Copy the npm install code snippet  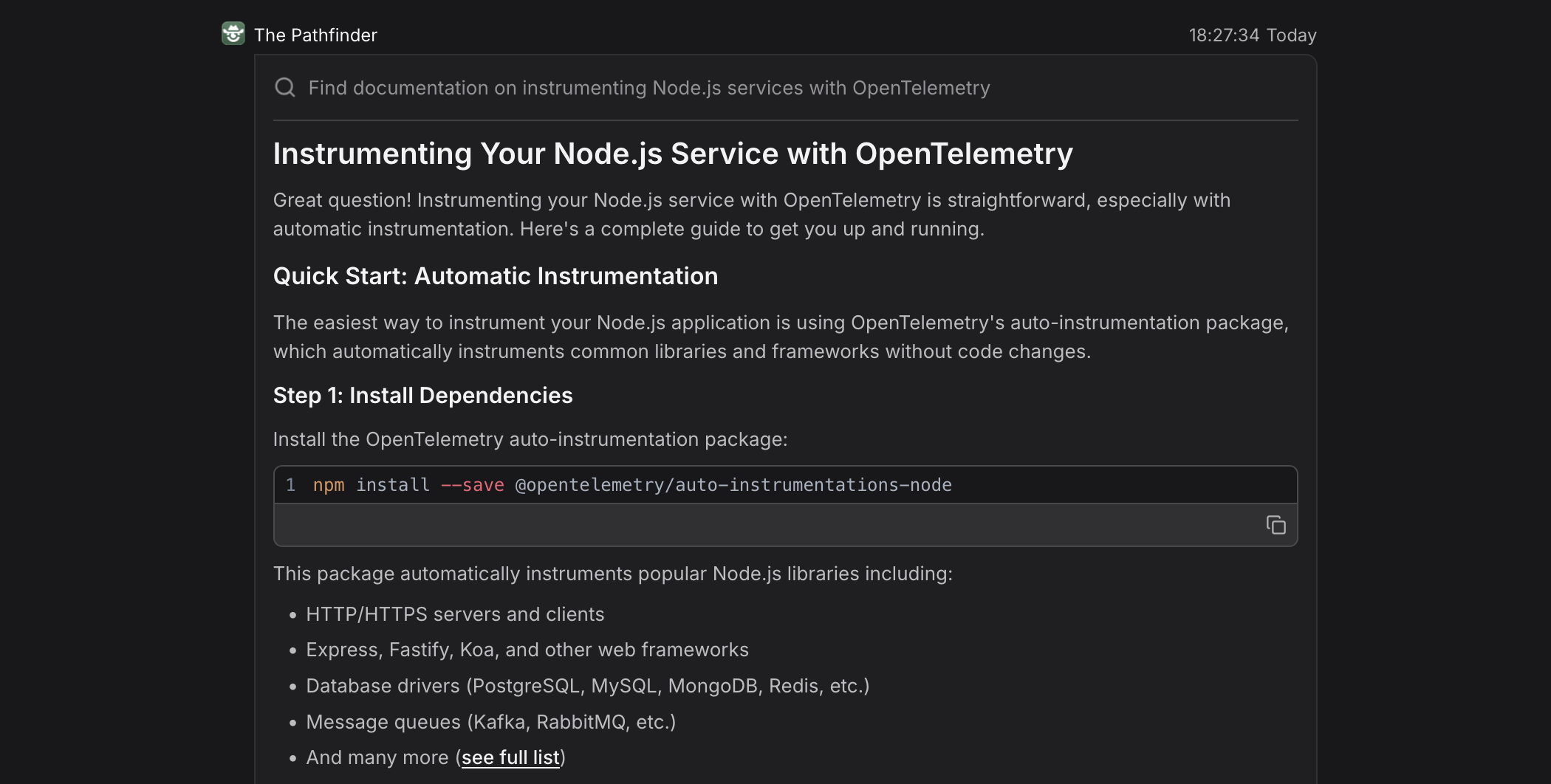(x=1276, y=525)
